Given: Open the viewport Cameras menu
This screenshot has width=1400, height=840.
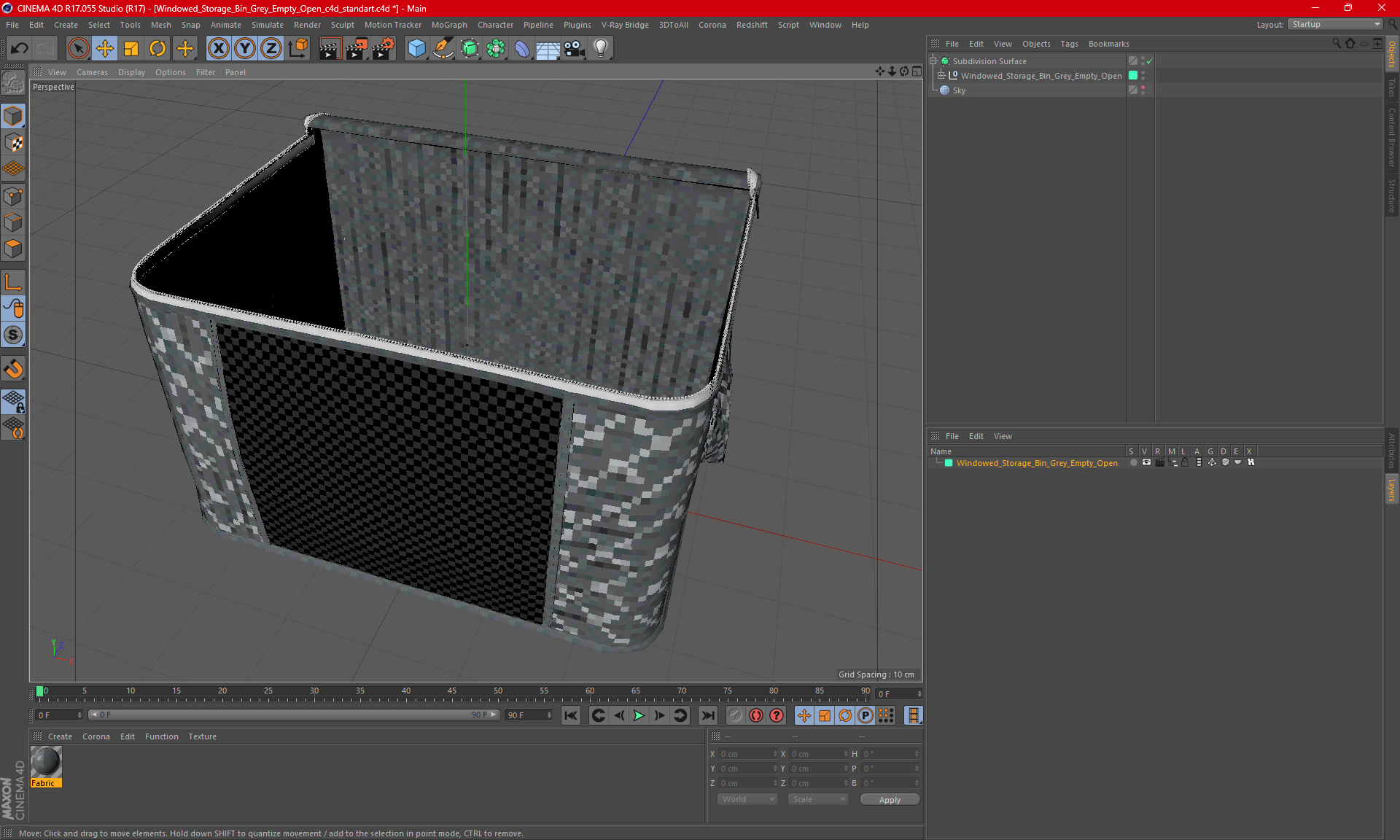Looking at the screenshot, I should [x=92, y=72].
